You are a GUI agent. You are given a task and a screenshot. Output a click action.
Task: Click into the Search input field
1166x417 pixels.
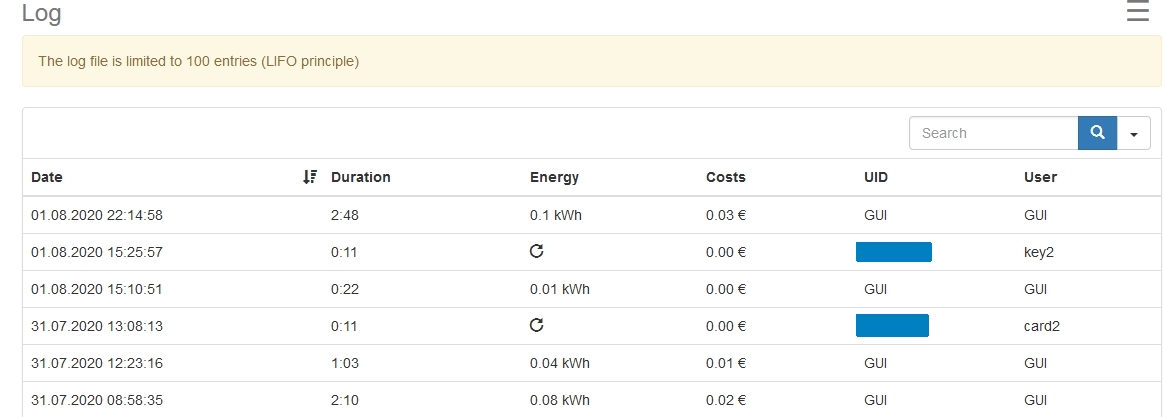(993, 133)
